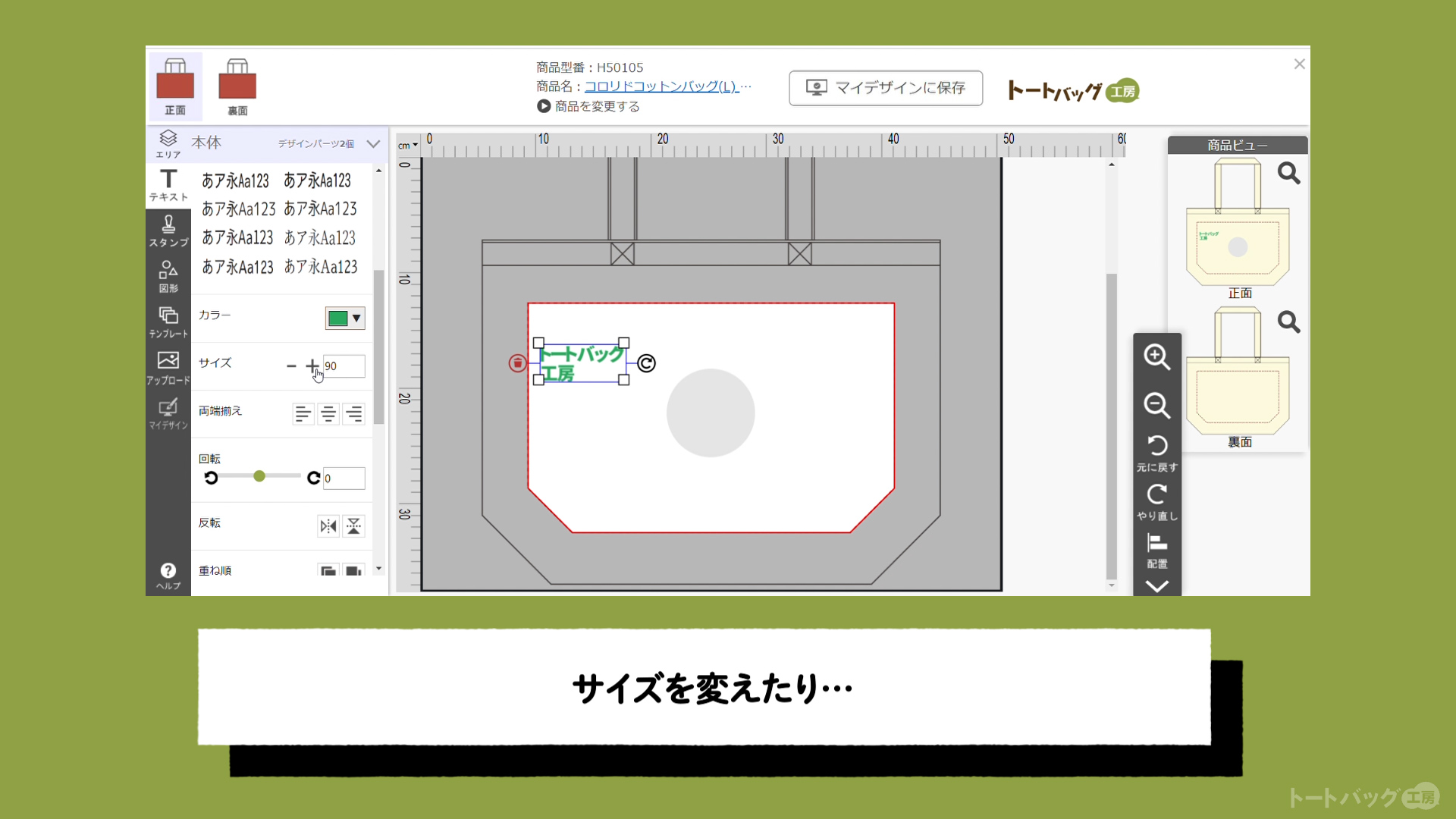Bring text forward in 重ね順
1456x819 pixels.
coord(328,570)
